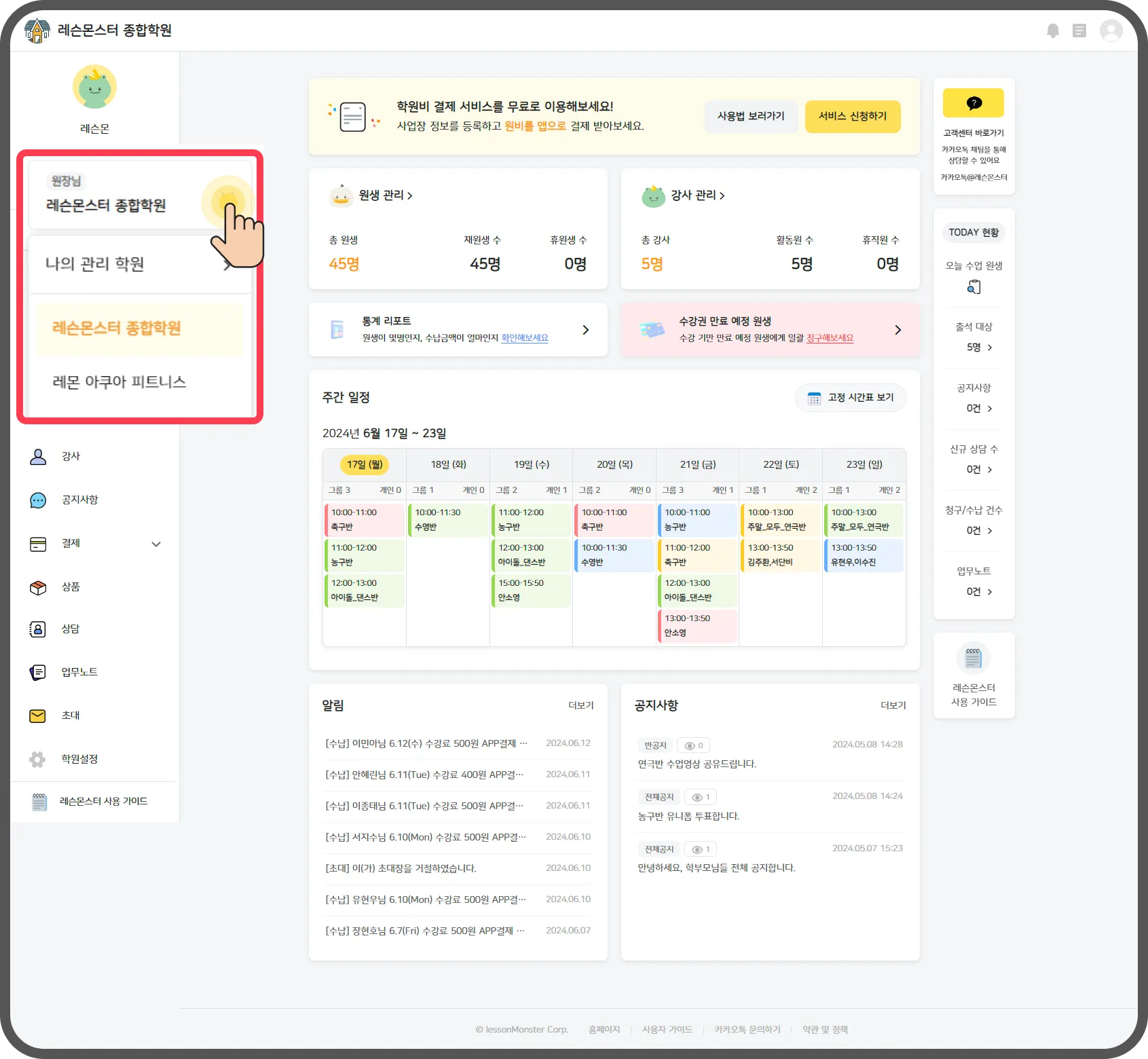Screen dimensions: 1148x1059
Task: Open the user profile avatar icon
Action: click(x=1111, y=31)
